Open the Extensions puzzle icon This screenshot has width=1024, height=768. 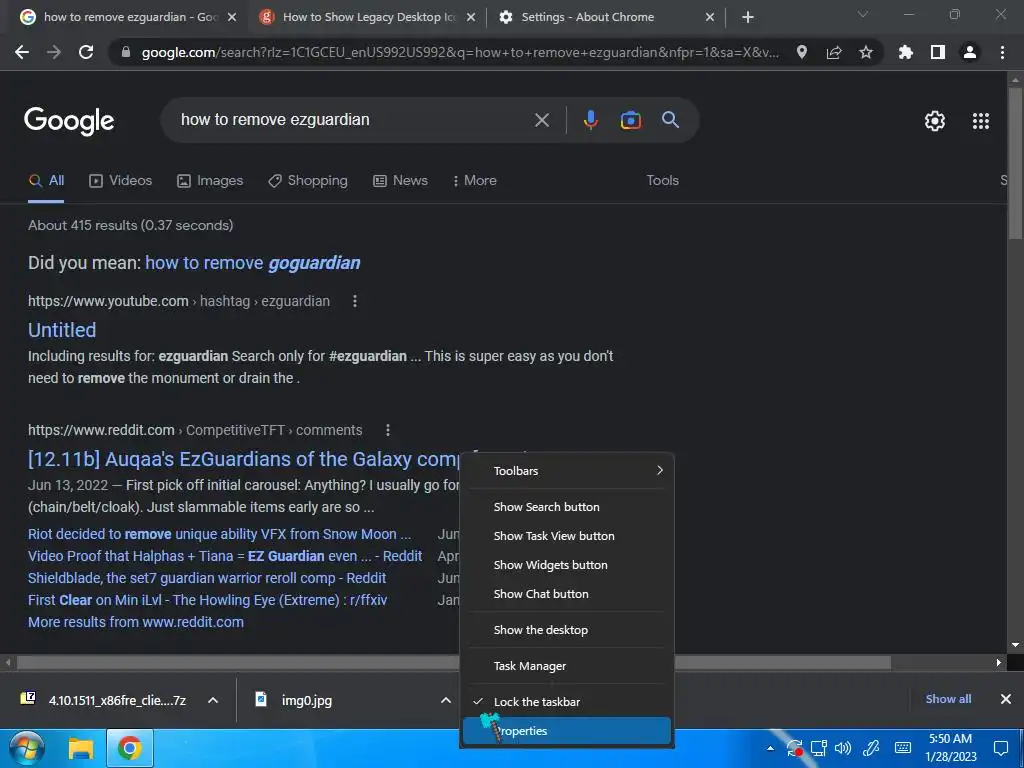pos(905,52)
